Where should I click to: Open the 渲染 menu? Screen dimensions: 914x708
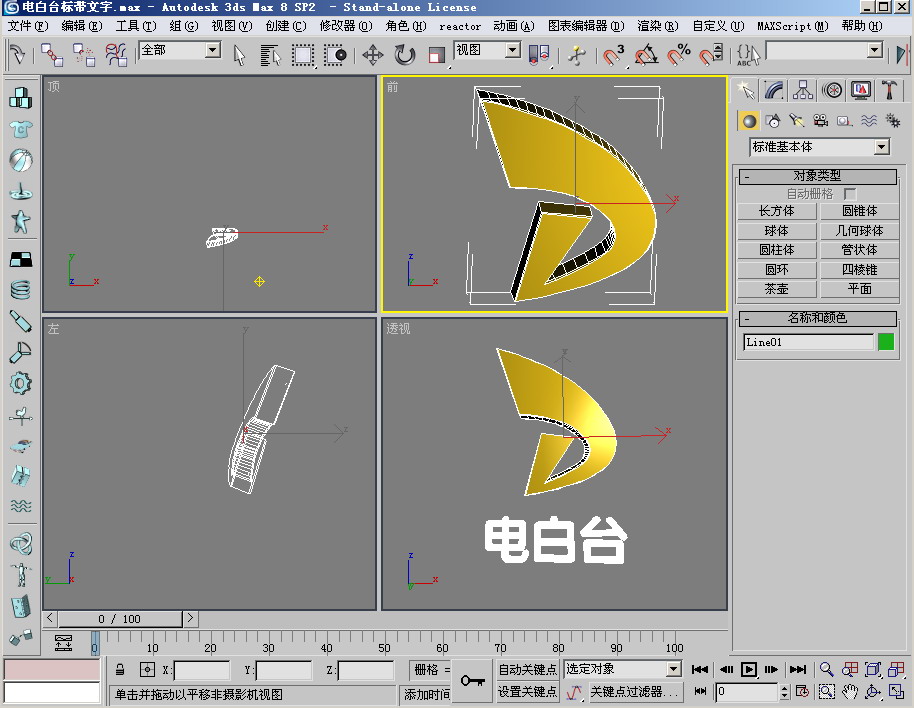(x=656, y=26)
